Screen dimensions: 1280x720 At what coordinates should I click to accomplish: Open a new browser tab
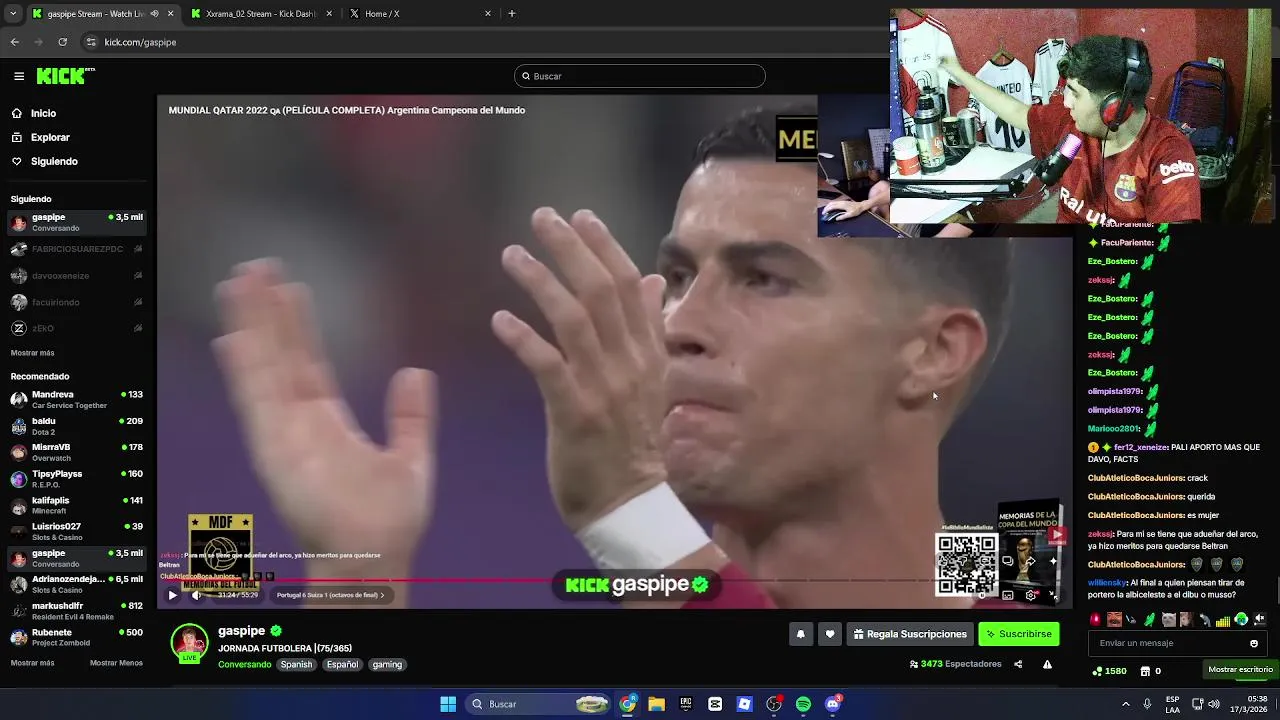pyautogui.click(x=512, y=14)
